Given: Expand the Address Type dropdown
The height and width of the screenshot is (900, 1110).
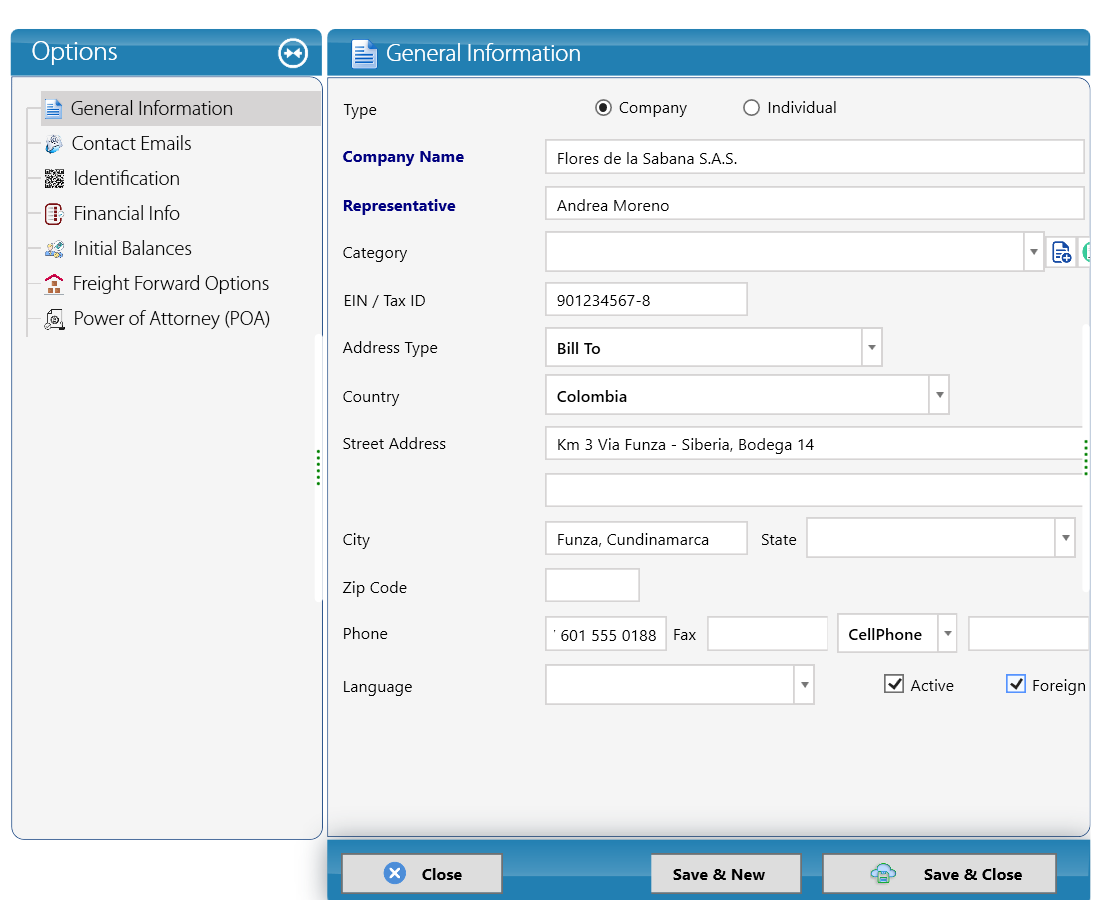Looking at the screenshot, I should pos(871,348).
